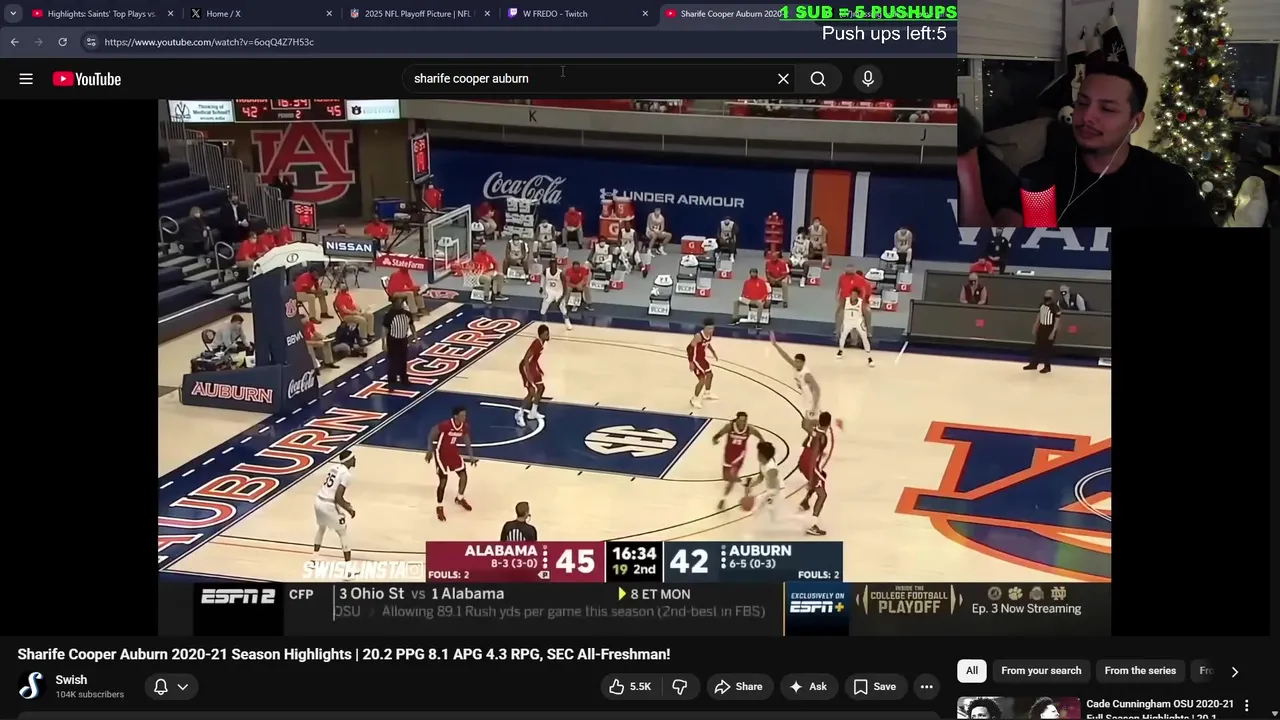Image resolution: width=1280 pixels, height=720 pixels.
Task: Close the Highlights: Saints' Top Plays tab
Action: [171, 14]
